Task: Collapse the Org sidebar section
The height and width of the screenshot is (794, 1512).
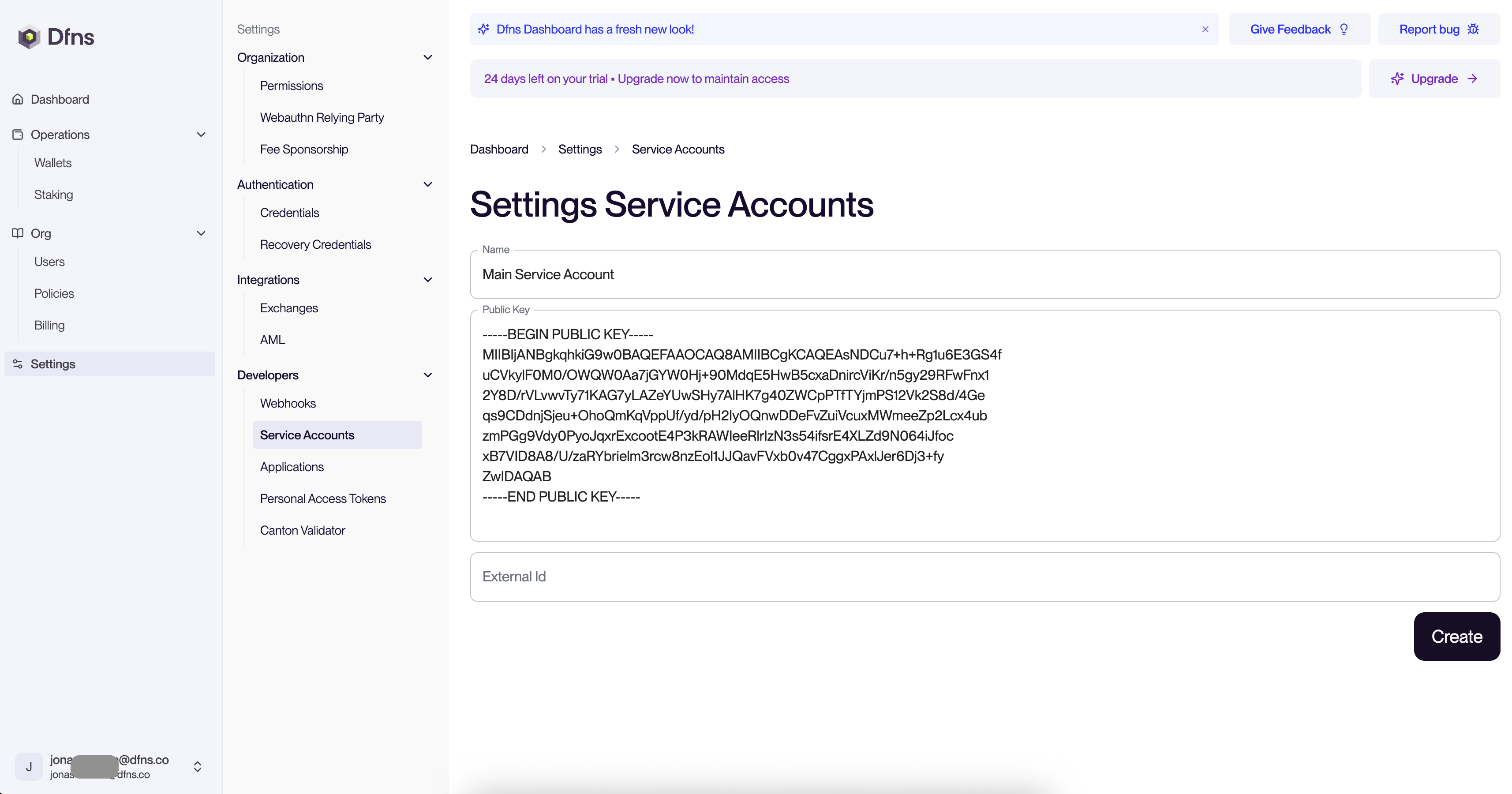Action: coord(201,233)
